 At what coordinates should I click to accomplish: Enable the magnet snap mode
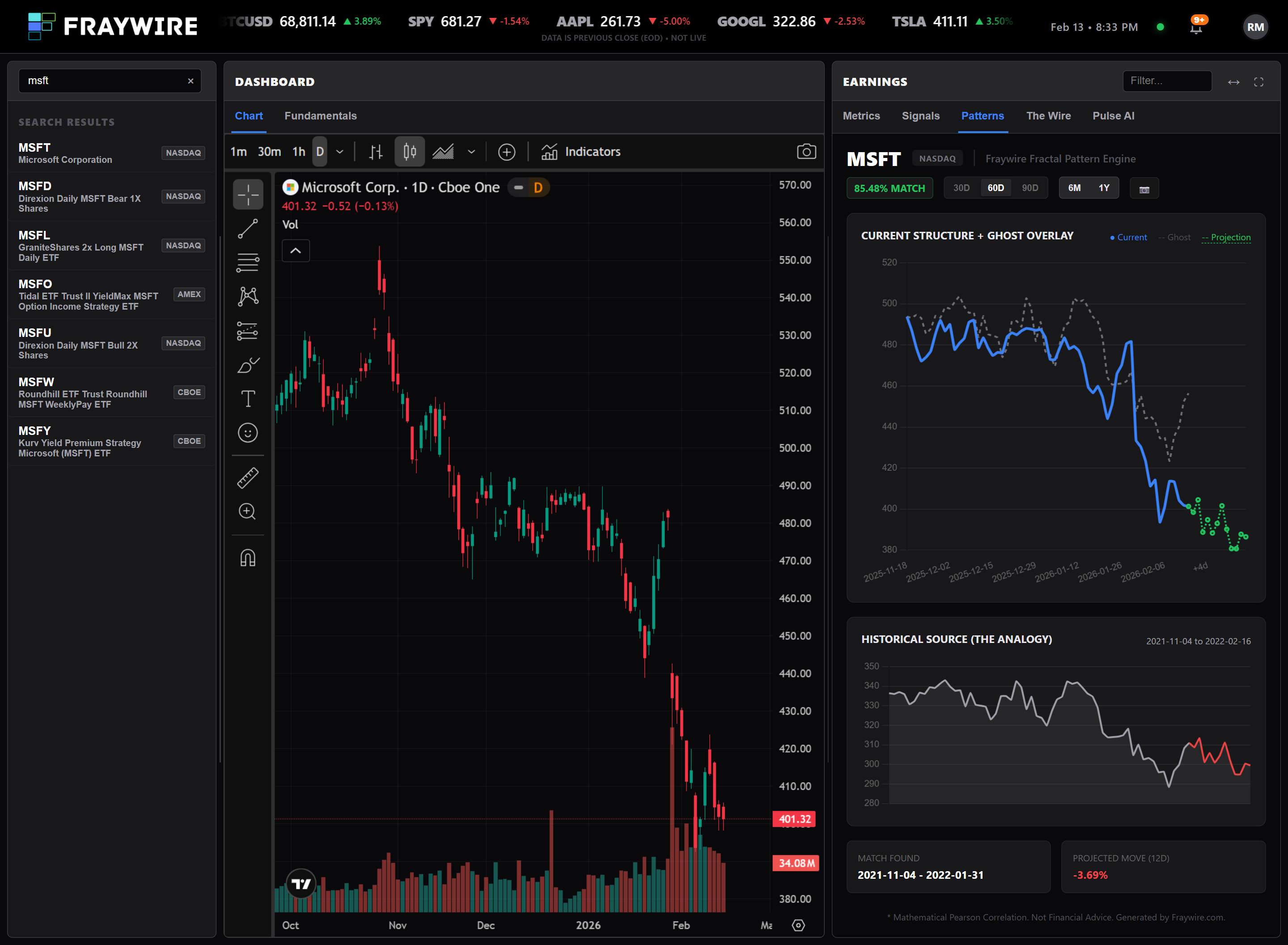248,557
